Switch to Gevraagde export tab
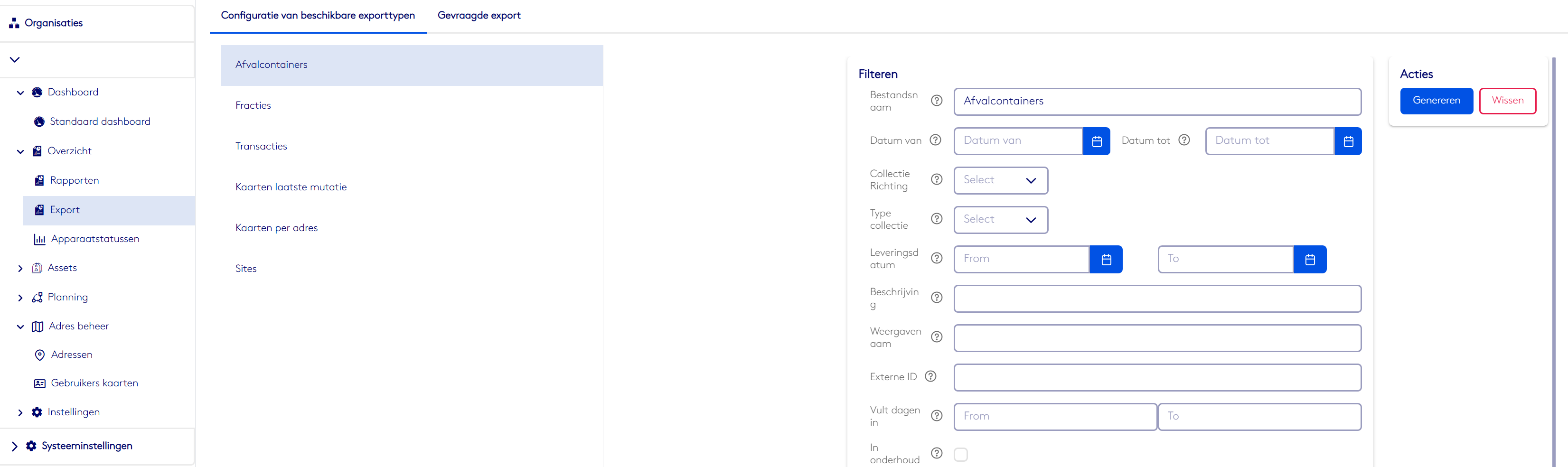 (479, 16)
